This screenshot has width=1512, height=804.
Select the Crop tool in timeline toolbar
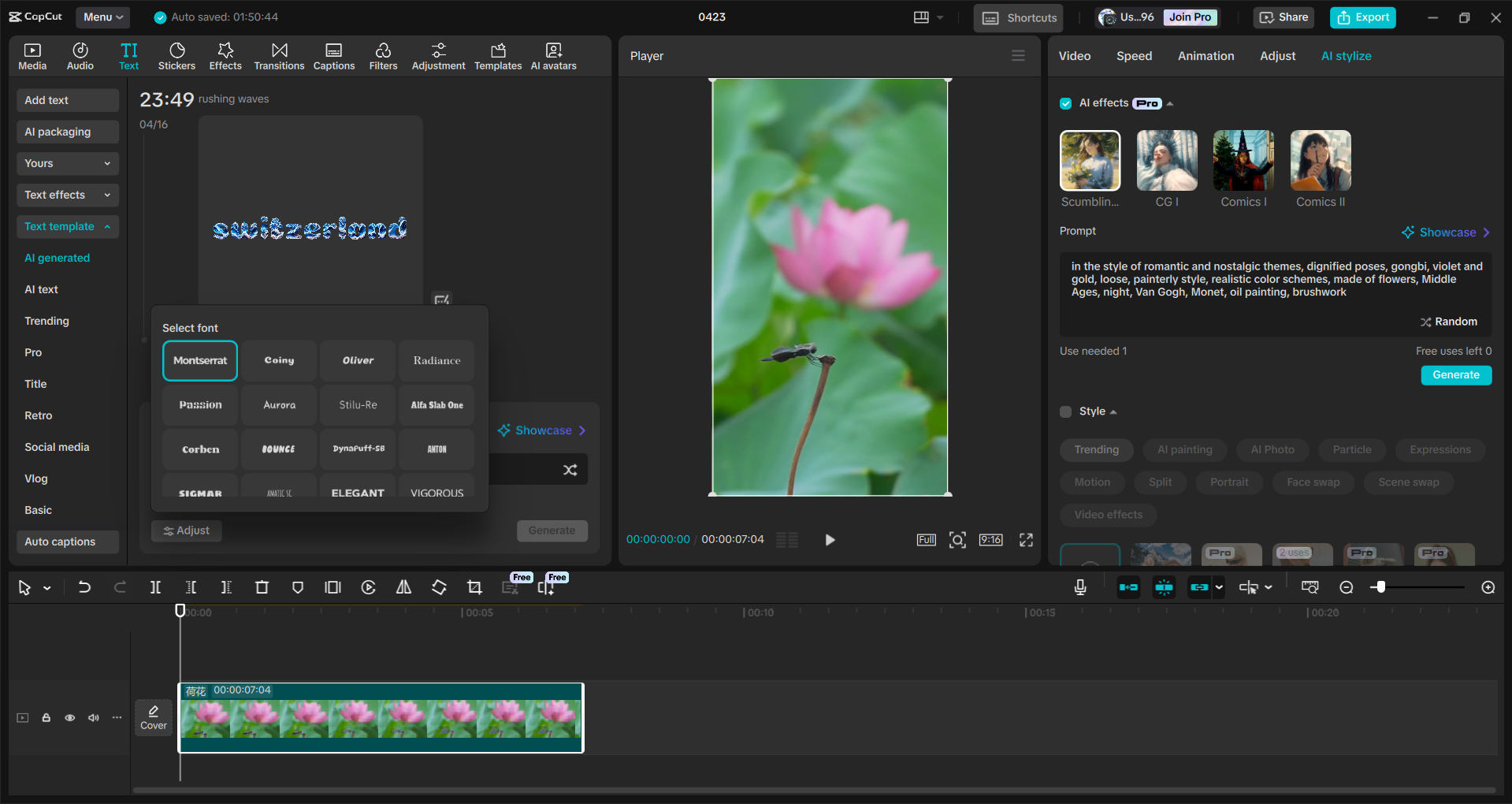tap(474, 586)
